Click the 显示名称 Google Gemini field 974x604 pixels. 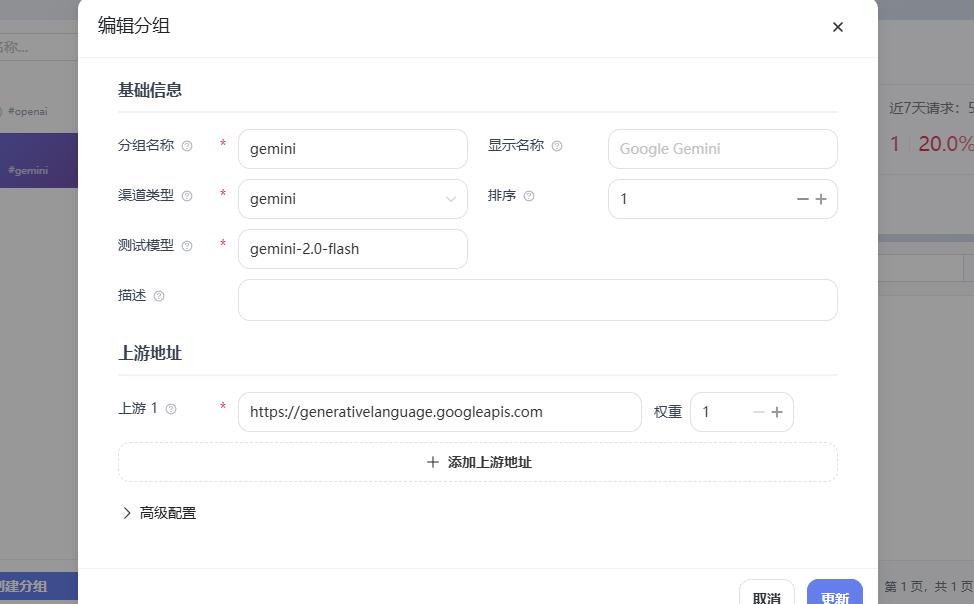(x=722, y=149)
